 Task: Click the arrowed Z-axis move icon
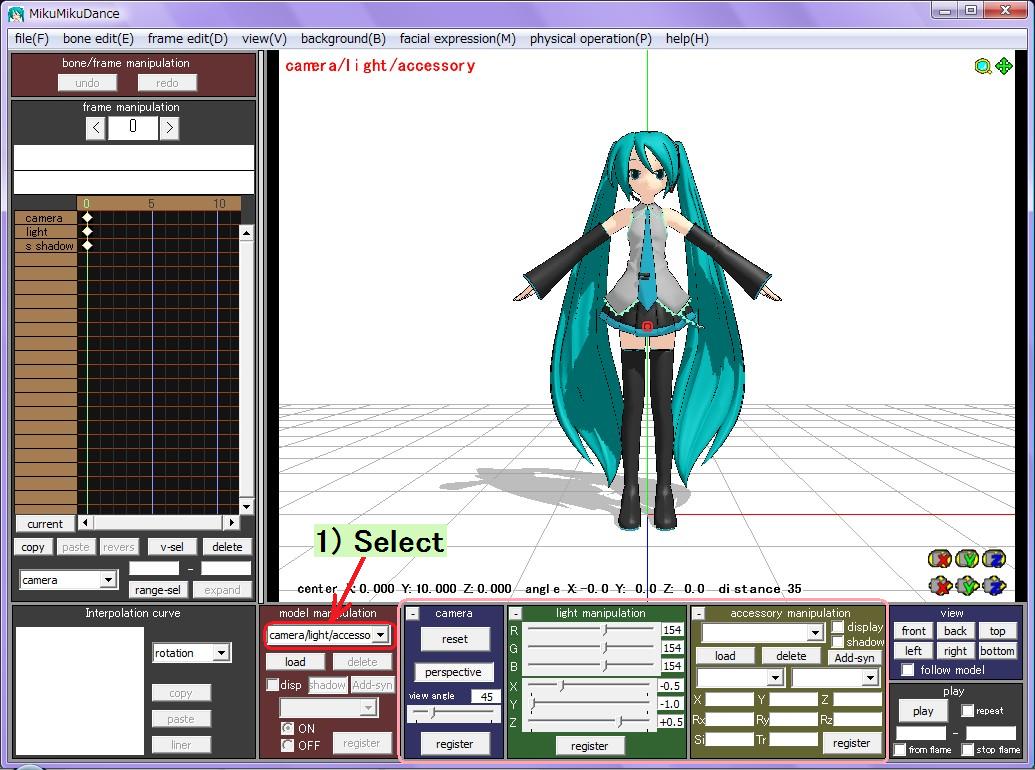(x=994, y=585)
